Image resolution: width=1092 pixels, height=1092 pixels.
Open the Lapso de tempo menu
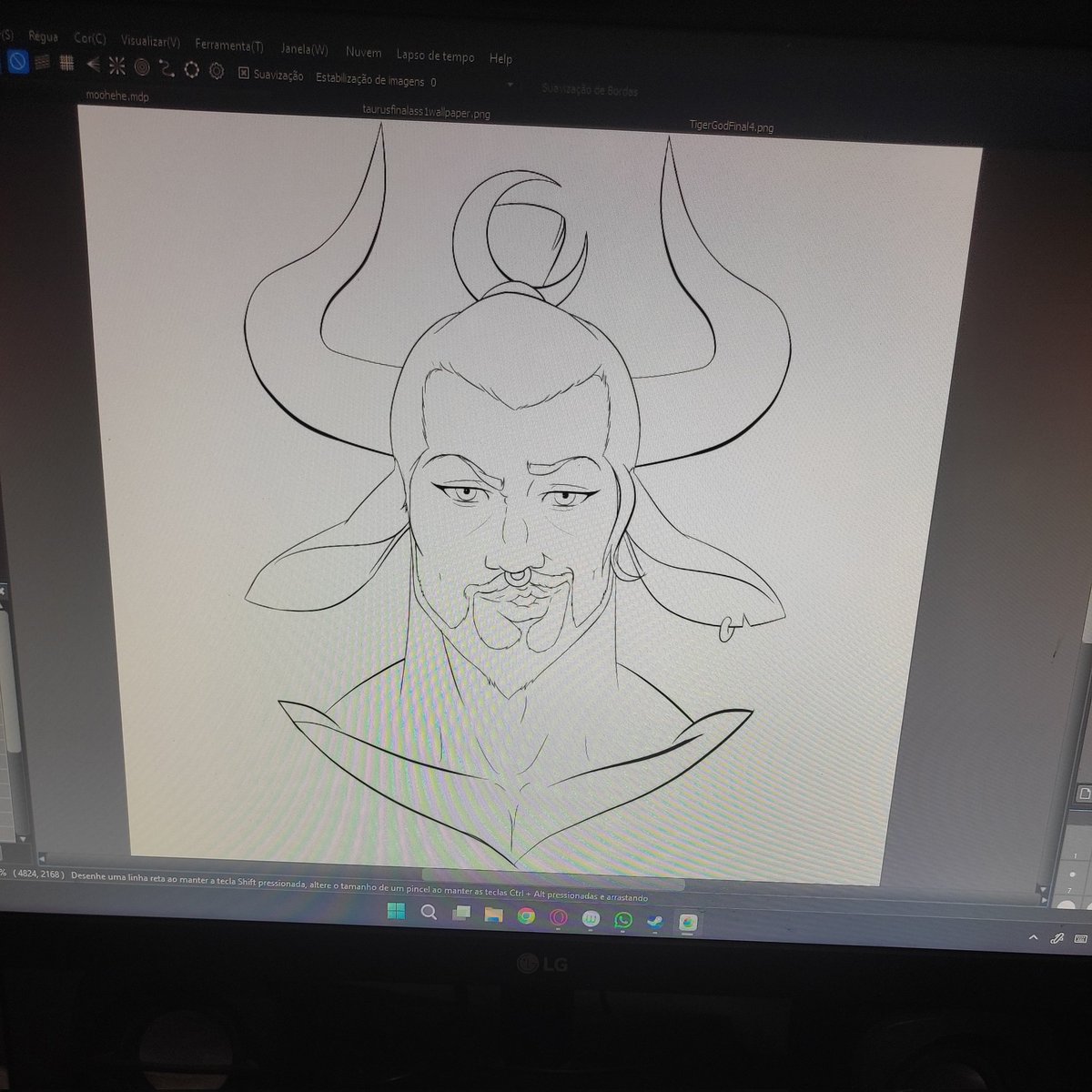point(435,56)
